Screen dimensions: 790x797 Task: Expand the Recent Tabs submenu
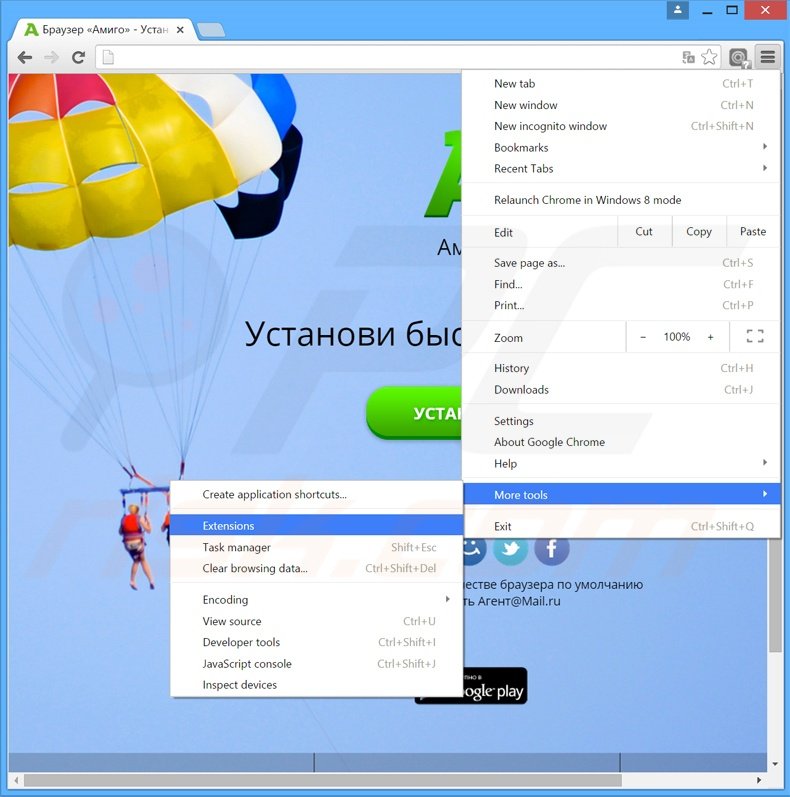coord(621,169)
